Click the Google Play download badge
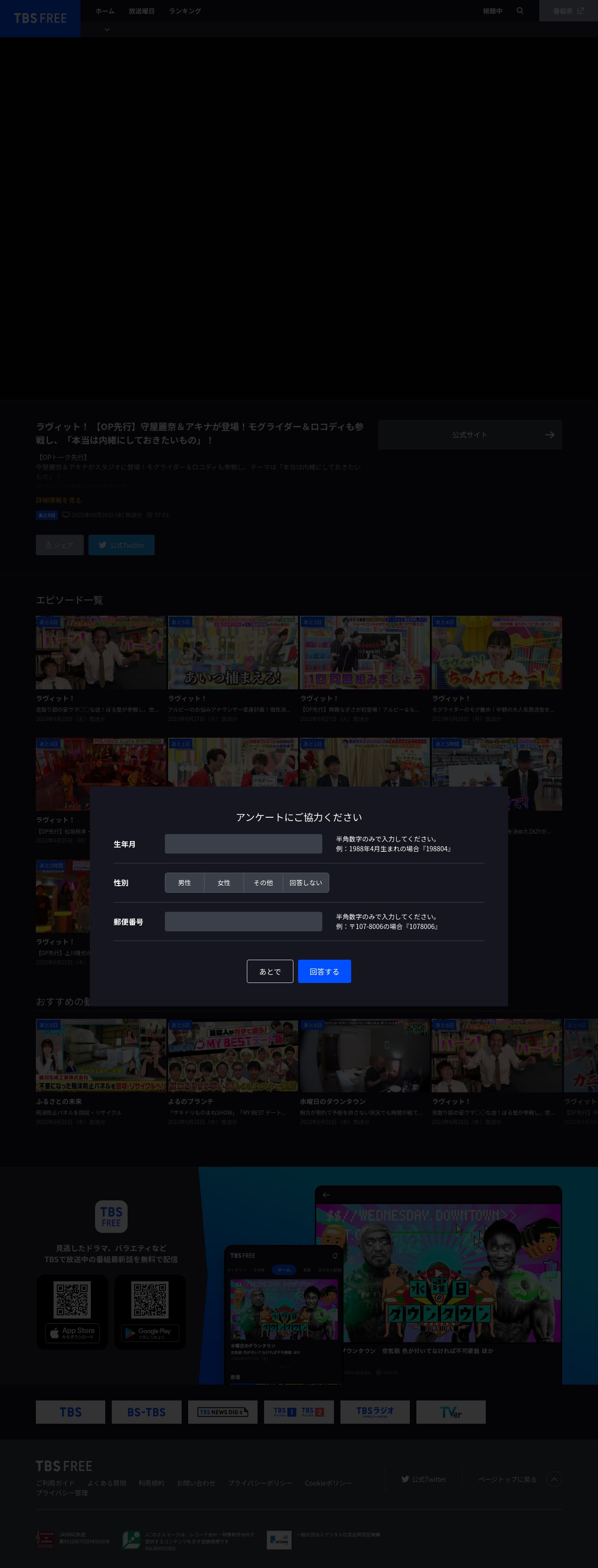This screenshot has width=598, height=1568. point(150,1333)
